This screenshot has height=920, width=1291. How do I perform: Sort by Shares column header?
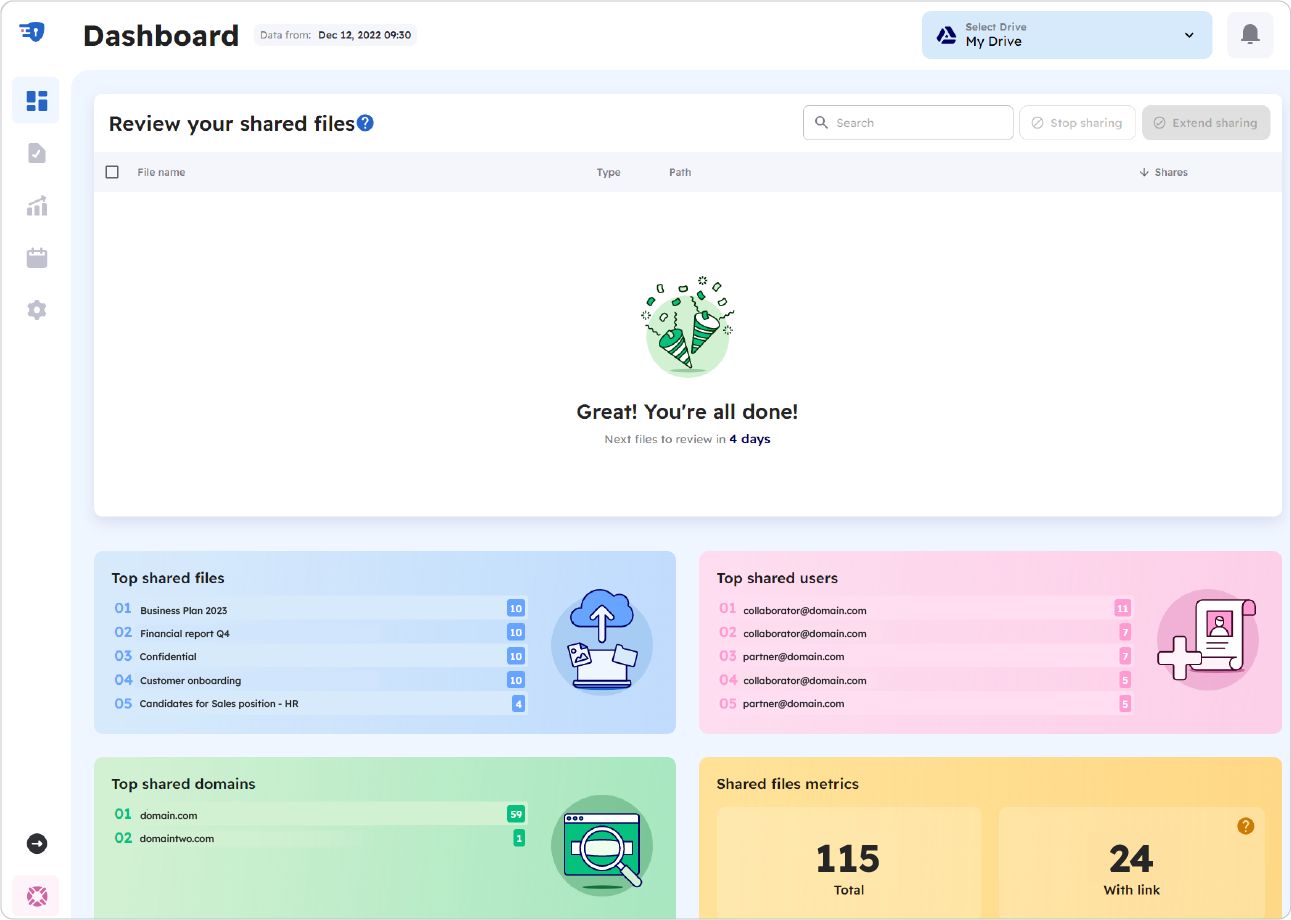1163,172
